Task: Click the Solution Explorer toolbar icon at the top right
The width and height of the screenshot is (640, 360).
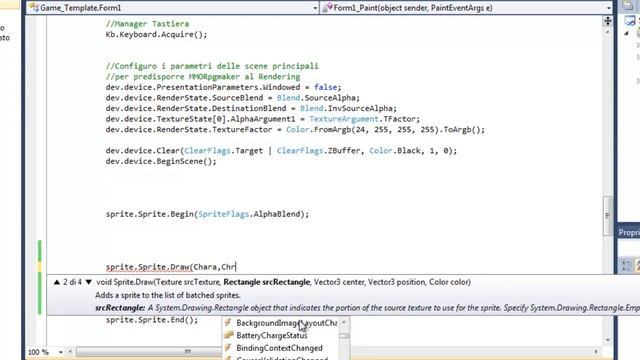Action: pyautogui.click(x=629, y=6)
